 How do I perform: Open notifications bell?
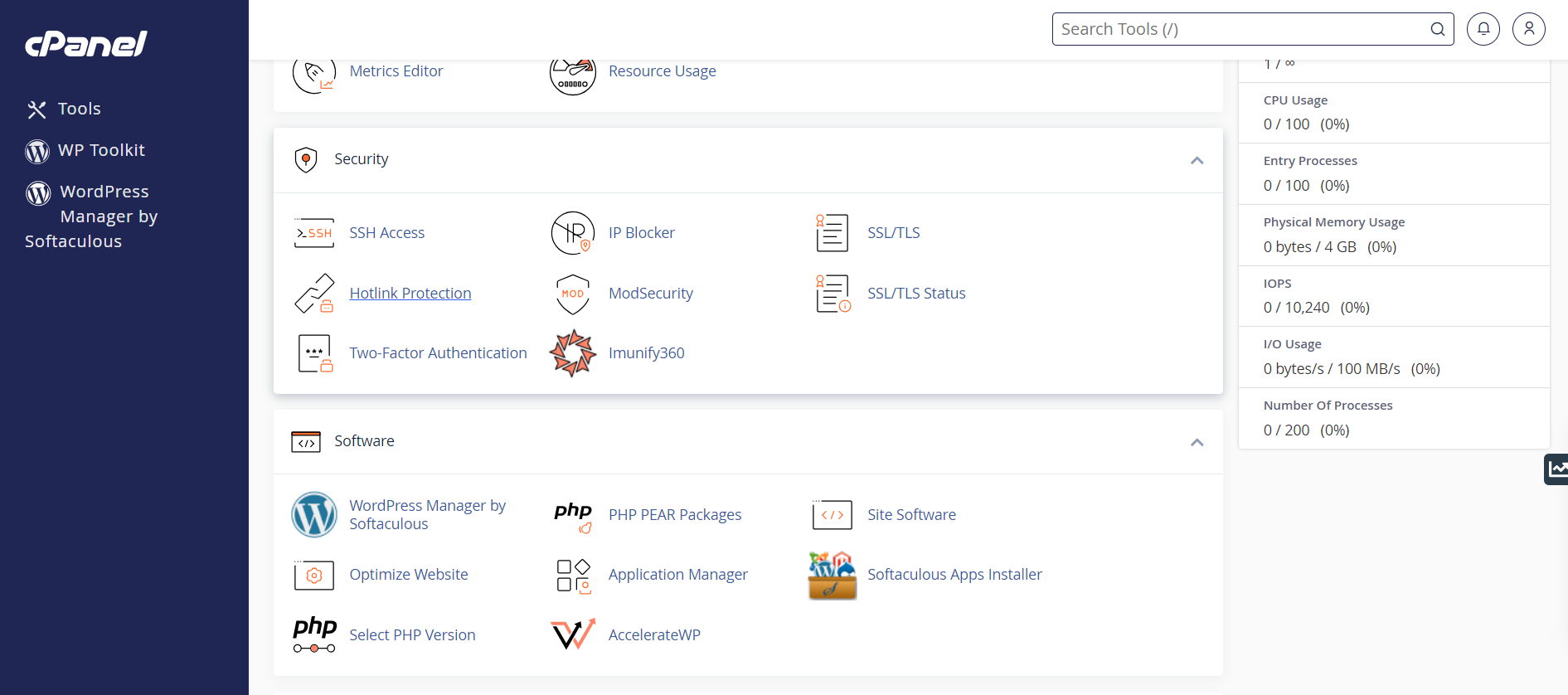click(1483, 29)
